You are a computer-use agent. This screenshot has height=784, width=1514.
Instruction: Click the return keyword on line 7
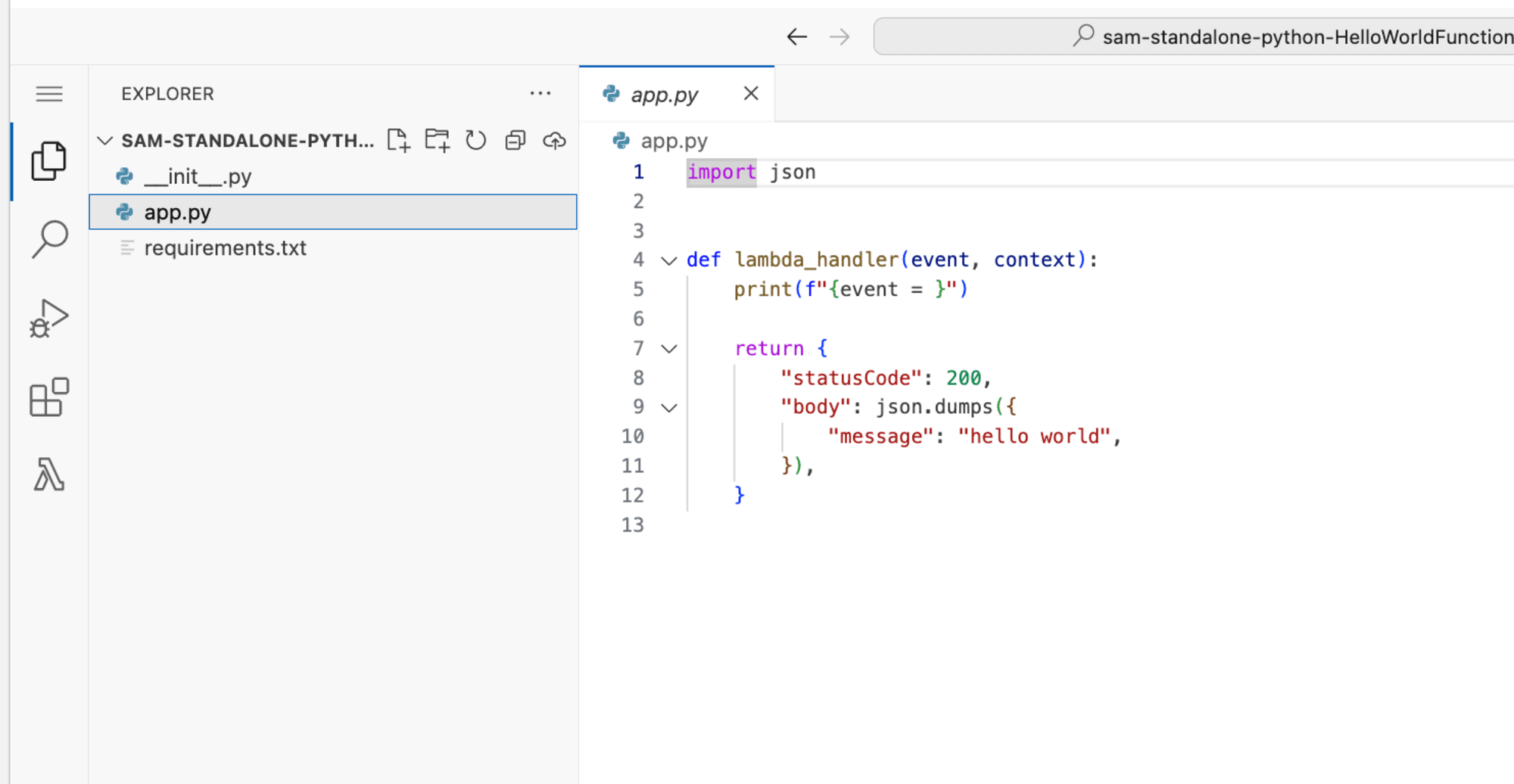click(769, 349)
